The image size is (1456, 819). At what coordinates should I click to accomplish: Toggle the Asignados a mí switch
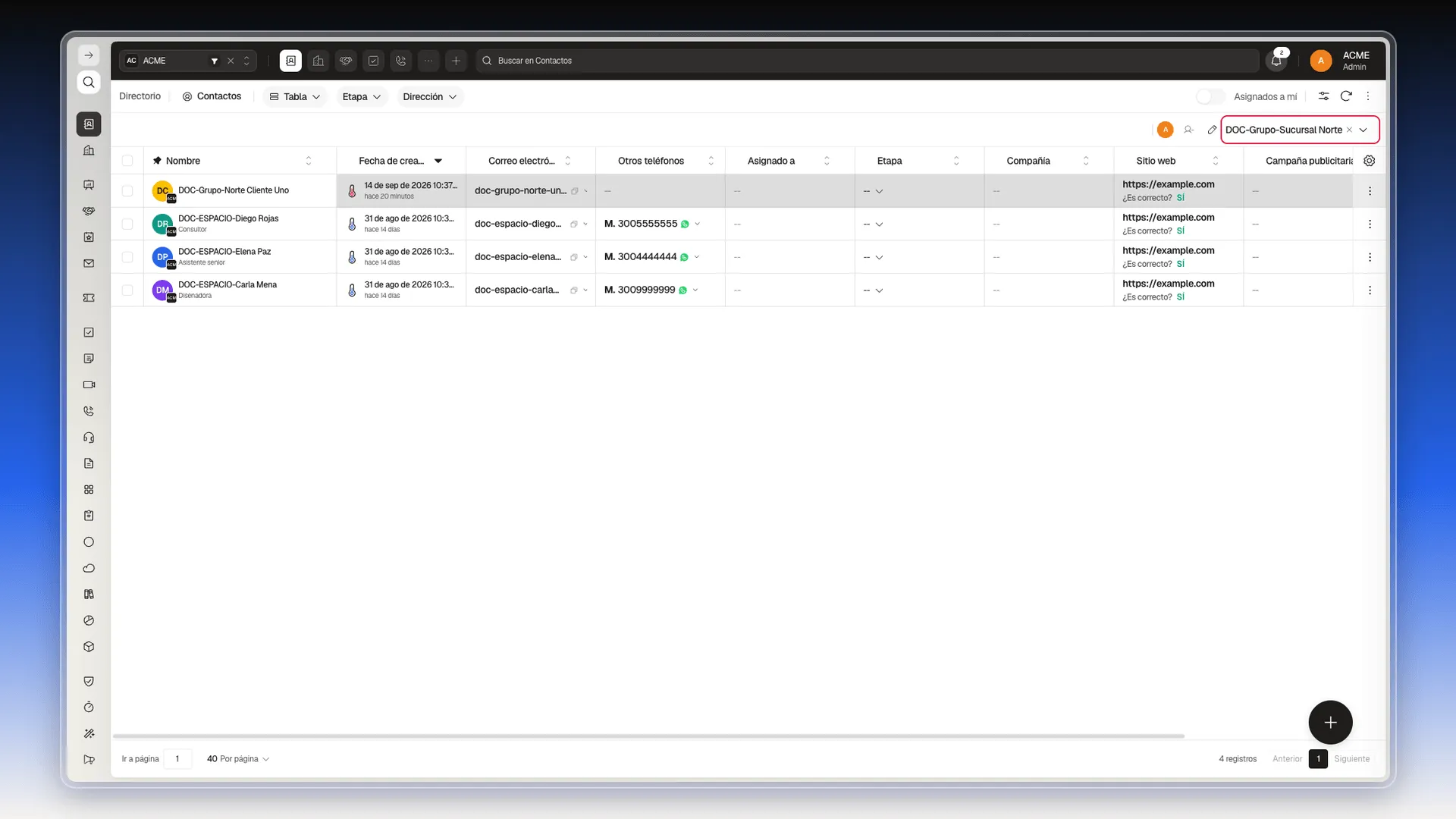pyautogui.click(x=1210, y=96)
